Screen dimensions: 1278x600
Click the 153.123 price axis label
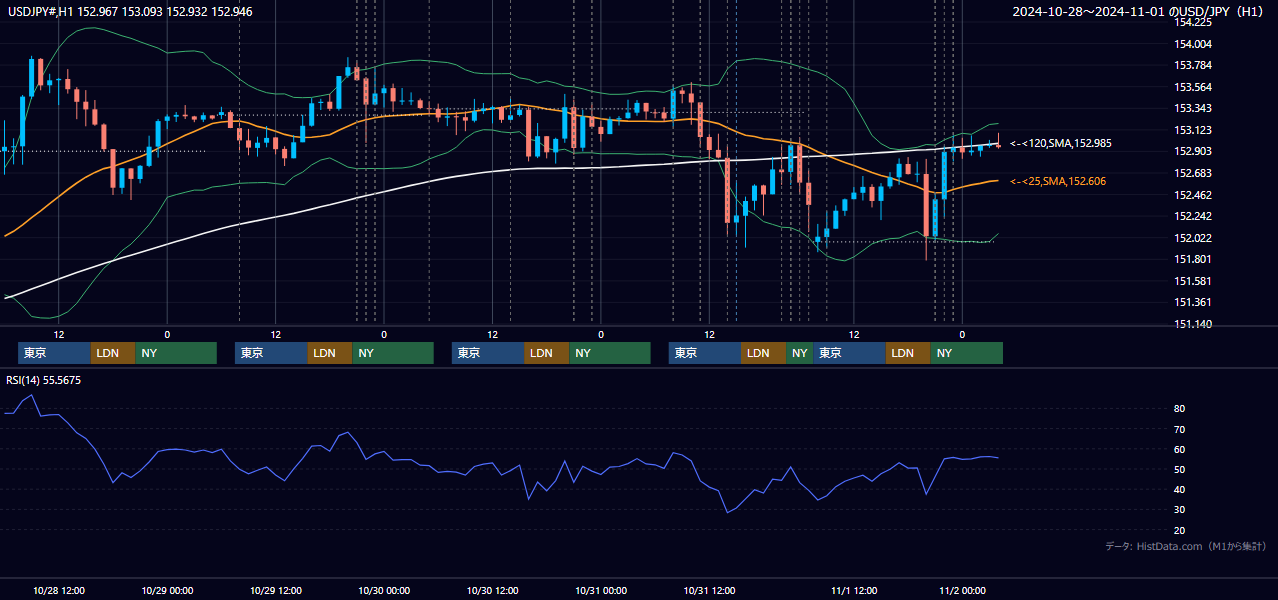click(1193, 130)
